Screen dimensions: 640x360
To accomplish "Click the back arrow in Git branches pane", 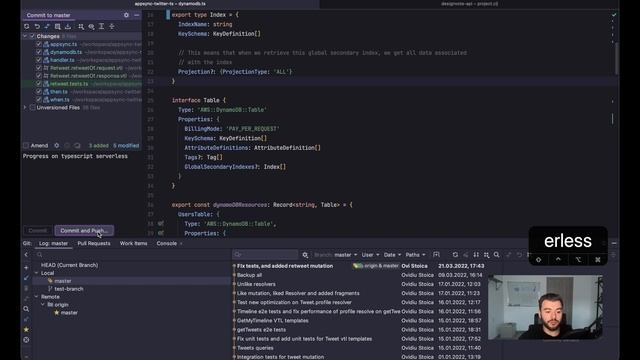I will (26, 255).
